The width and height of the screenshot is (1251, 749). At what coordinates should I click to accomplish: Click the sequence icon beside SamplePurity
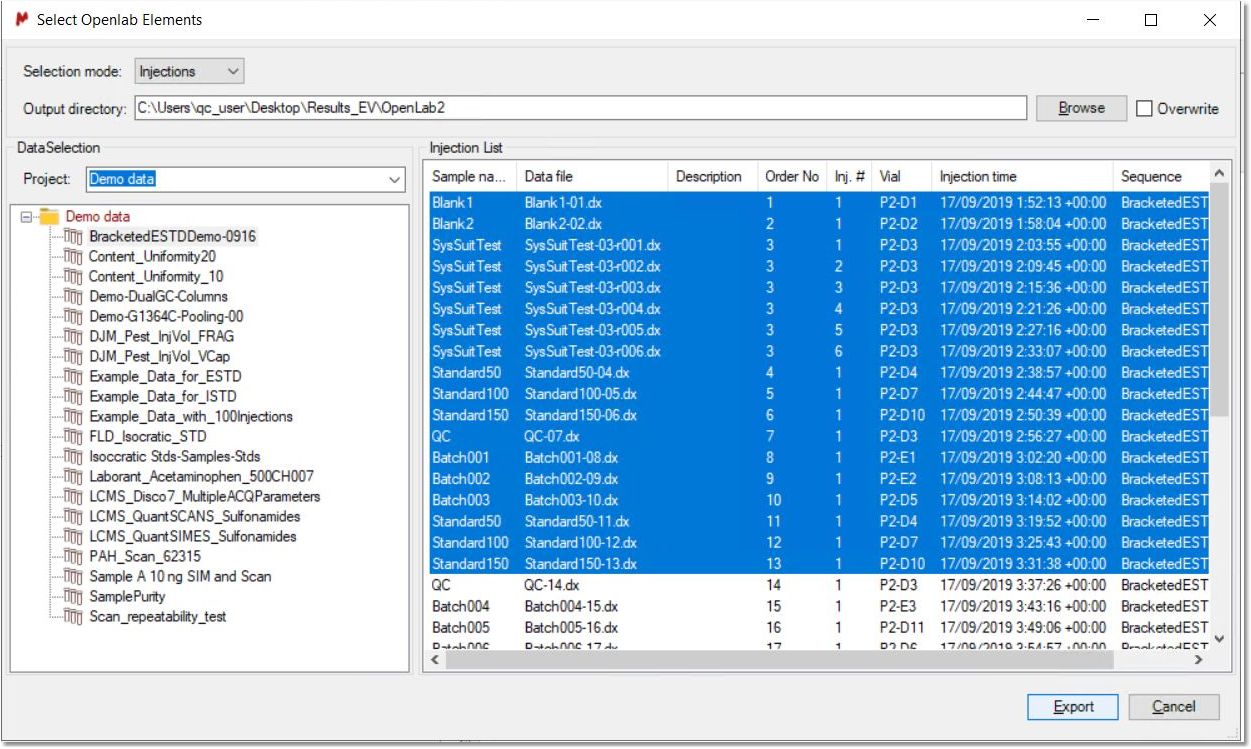point(73,597)
